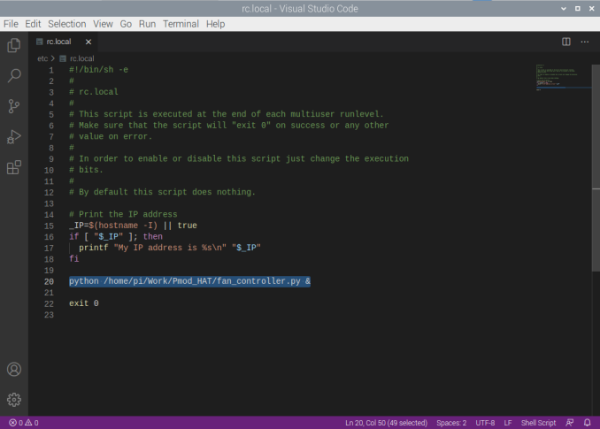Click the '# Print the IP address' comment
This screenshot has height=429, width=600.
tap(123, 214)
